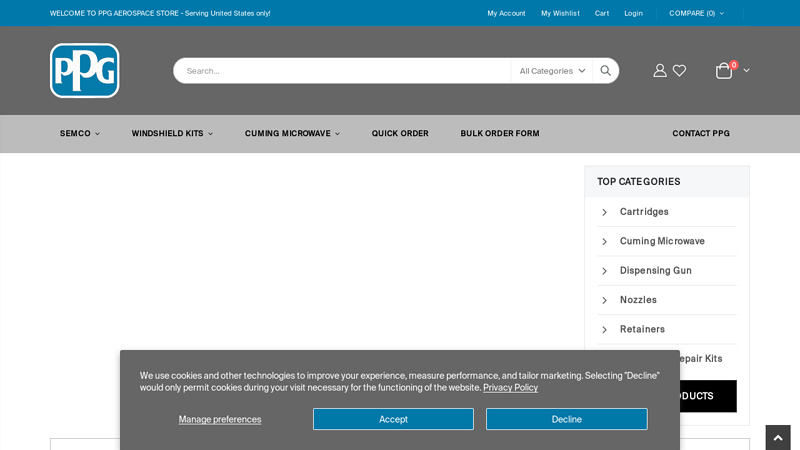Select Retainers category
Screen dimensions: 800x450
[642, 329]
